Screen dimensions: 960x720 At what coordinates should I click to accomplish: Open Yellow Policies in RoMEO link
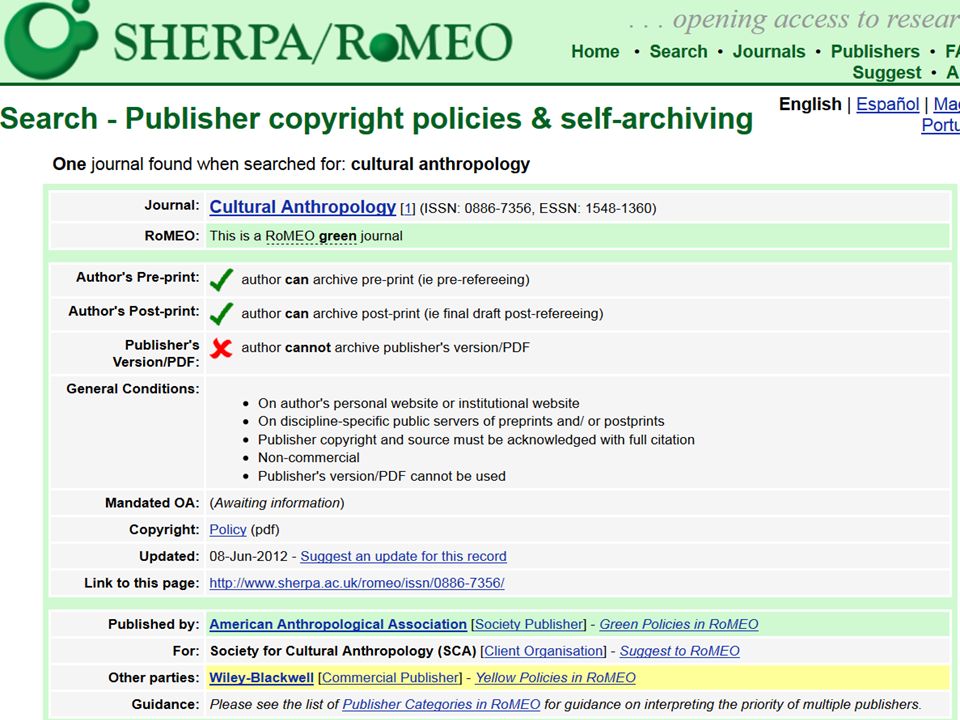tap(555, 678)
